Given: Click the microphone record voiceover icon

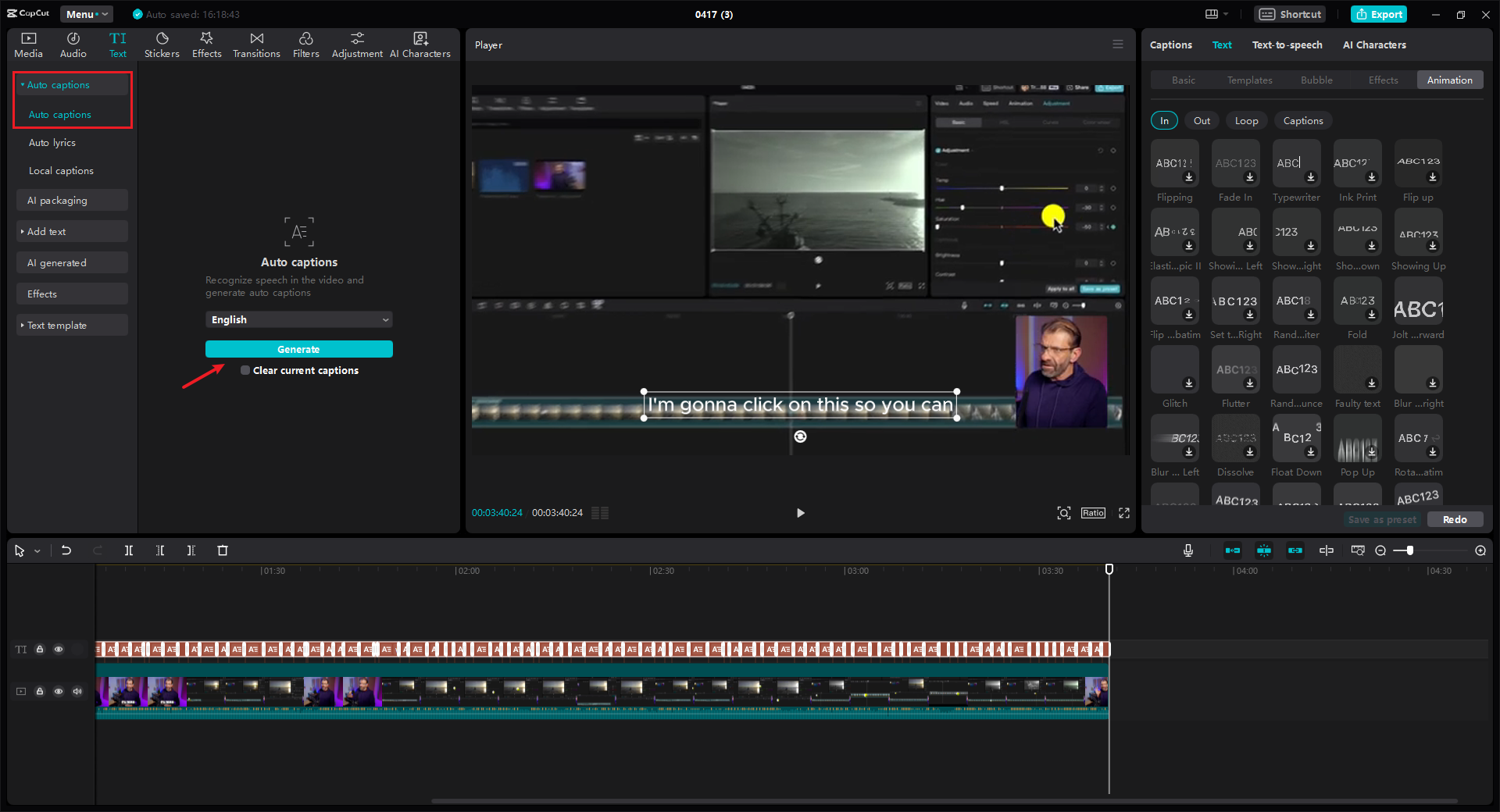Looking at the screenshot, I should (1187, 550).
